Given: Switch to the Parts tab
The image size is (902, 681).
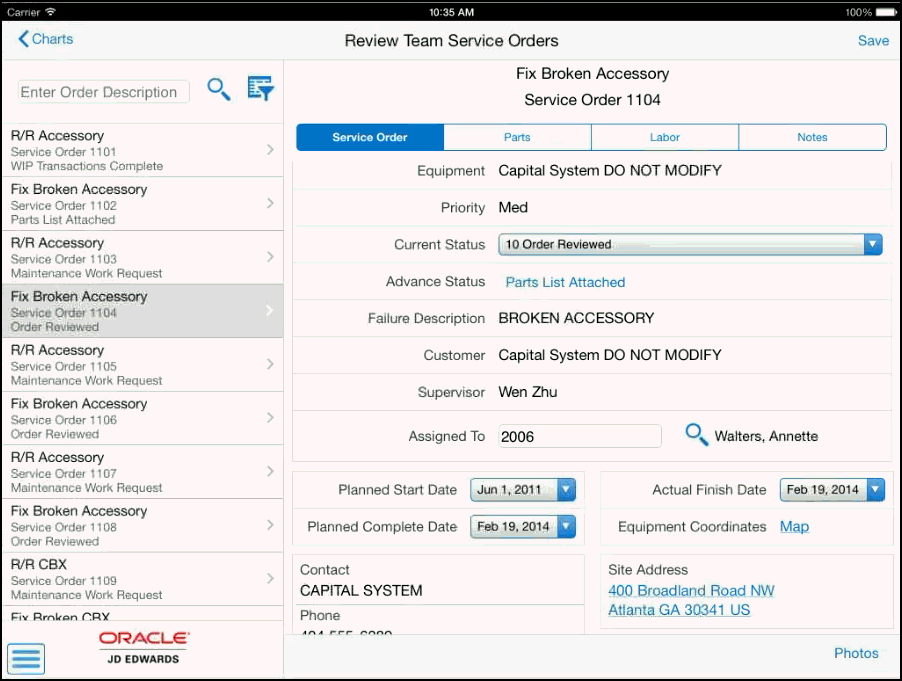Looking at the screenshot, I should [517, 137].
